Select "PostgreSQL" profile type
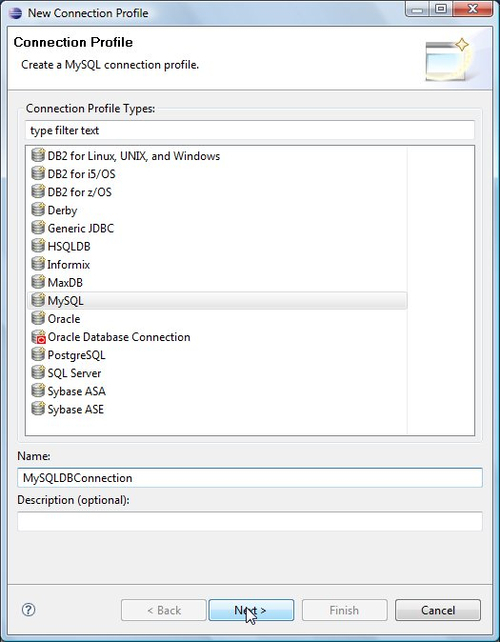 tap(76, 355)
